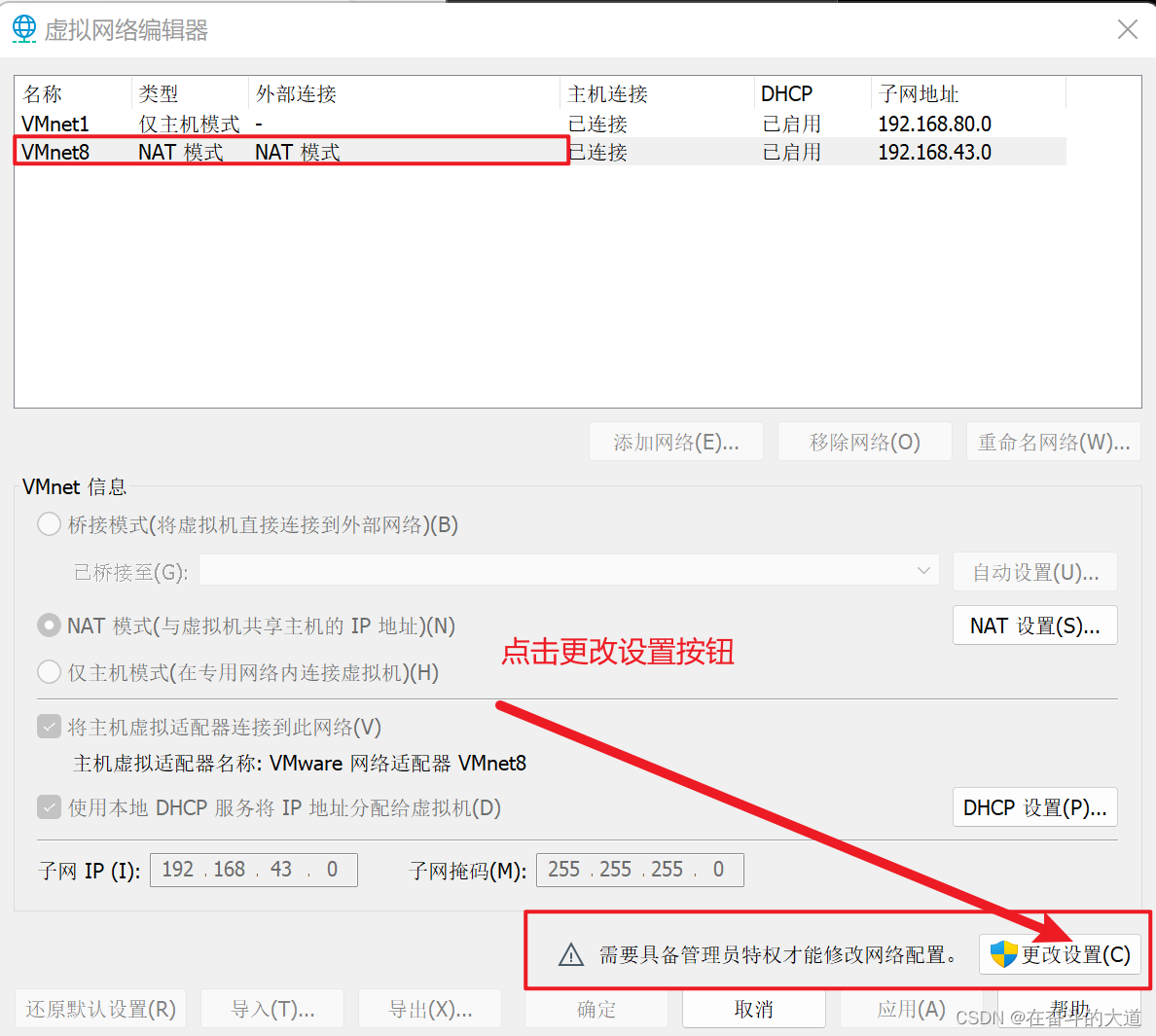This screenshot has width=1156, height=1036.
Task: Click the warning triangle icon
Action: pyautogui.click(x=570, y=955)
